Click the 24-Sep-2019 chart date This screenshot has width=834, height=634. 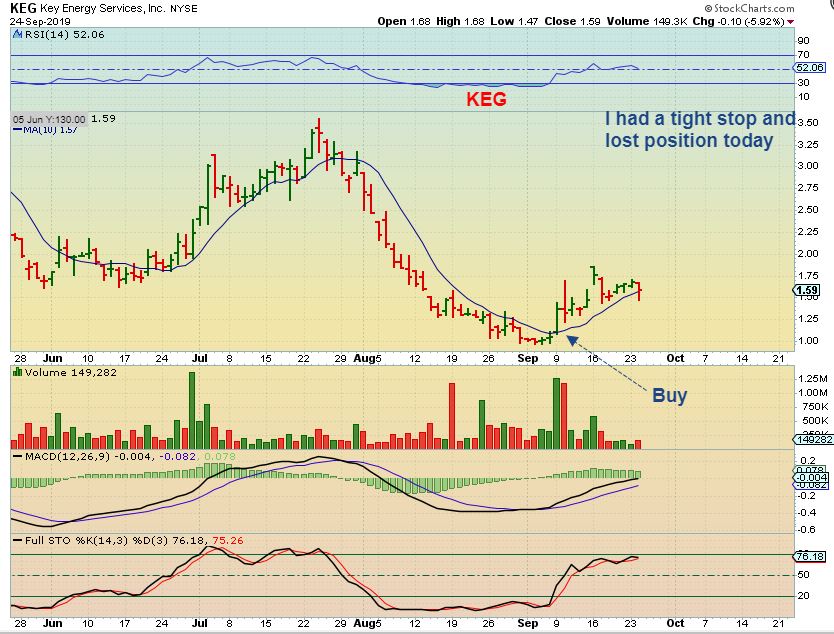click(x=40, y=22)
